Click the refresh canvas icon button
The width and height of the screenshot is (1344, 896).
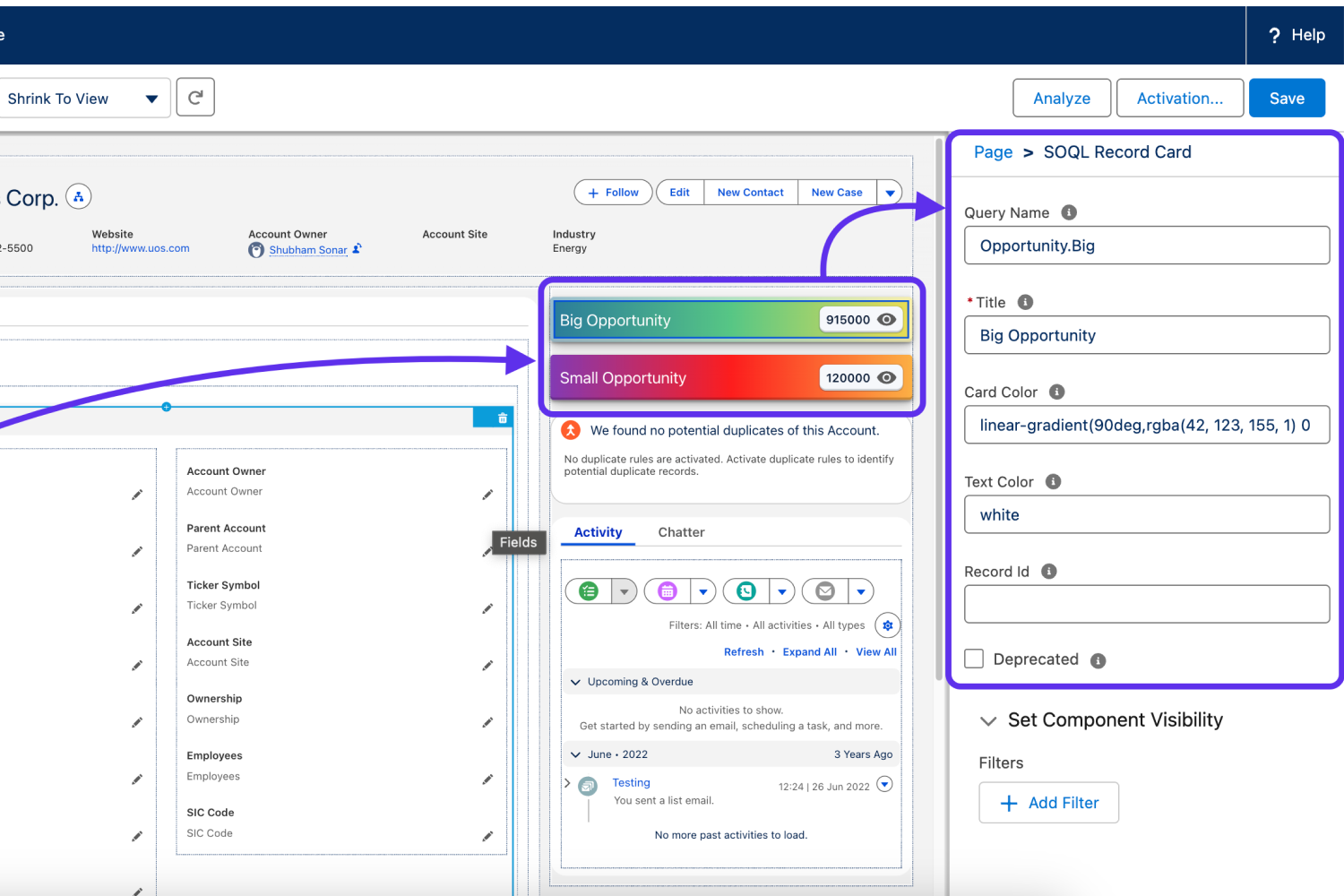(x=195, y=98)
